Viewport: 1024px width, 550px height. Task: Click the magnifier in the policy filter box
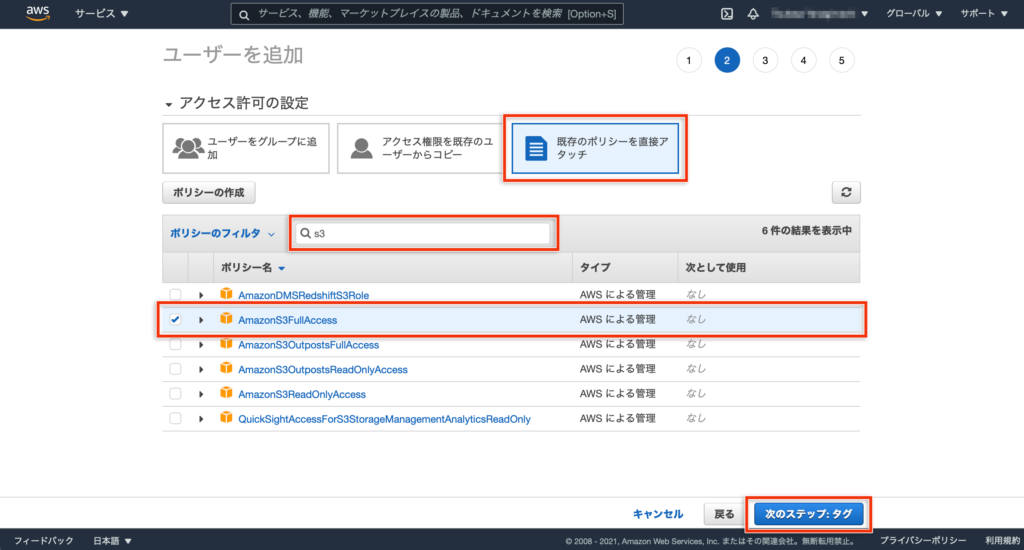pos(305,233)
